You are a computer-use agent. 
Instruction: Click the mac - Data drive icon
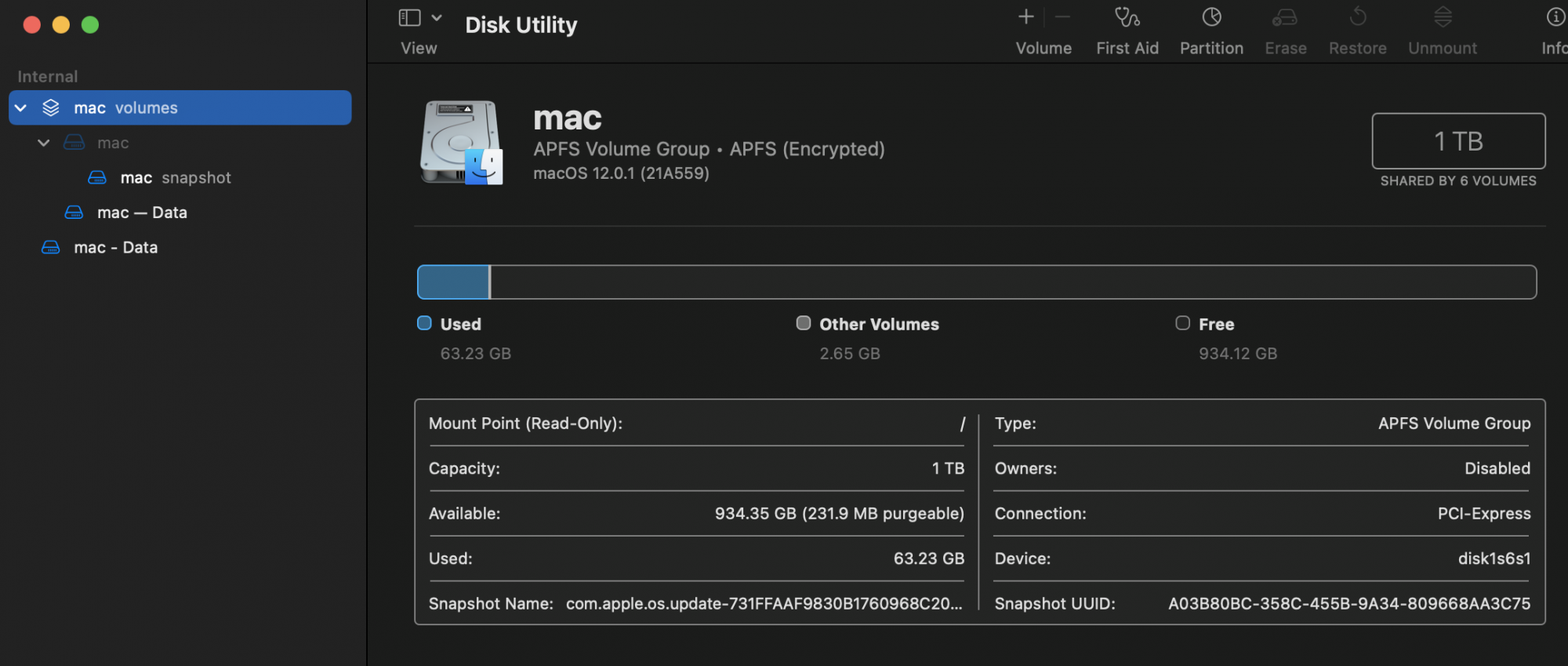coord(51,247)
